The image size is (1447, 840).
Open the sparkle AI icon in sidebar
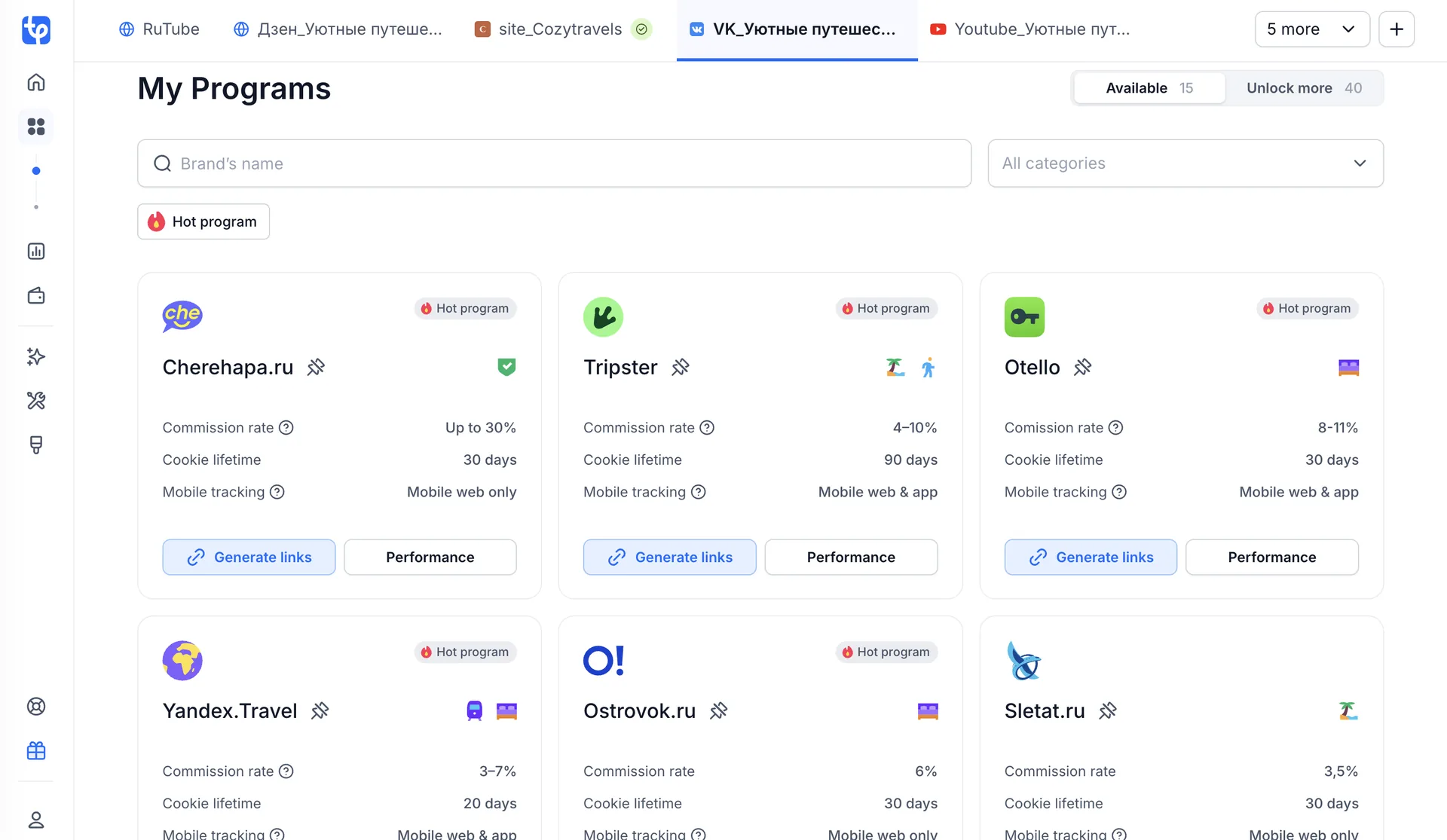(36, 356)
